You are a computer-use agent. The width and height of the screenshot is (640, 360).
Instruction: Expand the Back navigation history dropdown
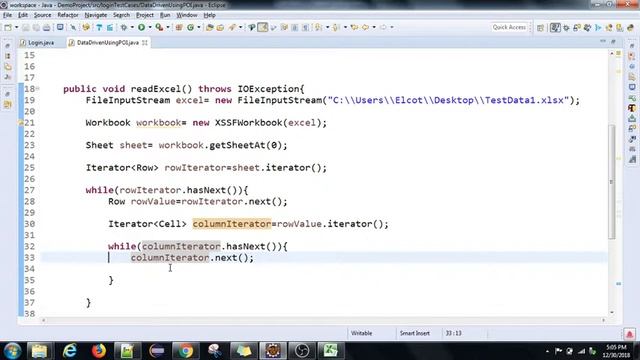pos(374,27)
